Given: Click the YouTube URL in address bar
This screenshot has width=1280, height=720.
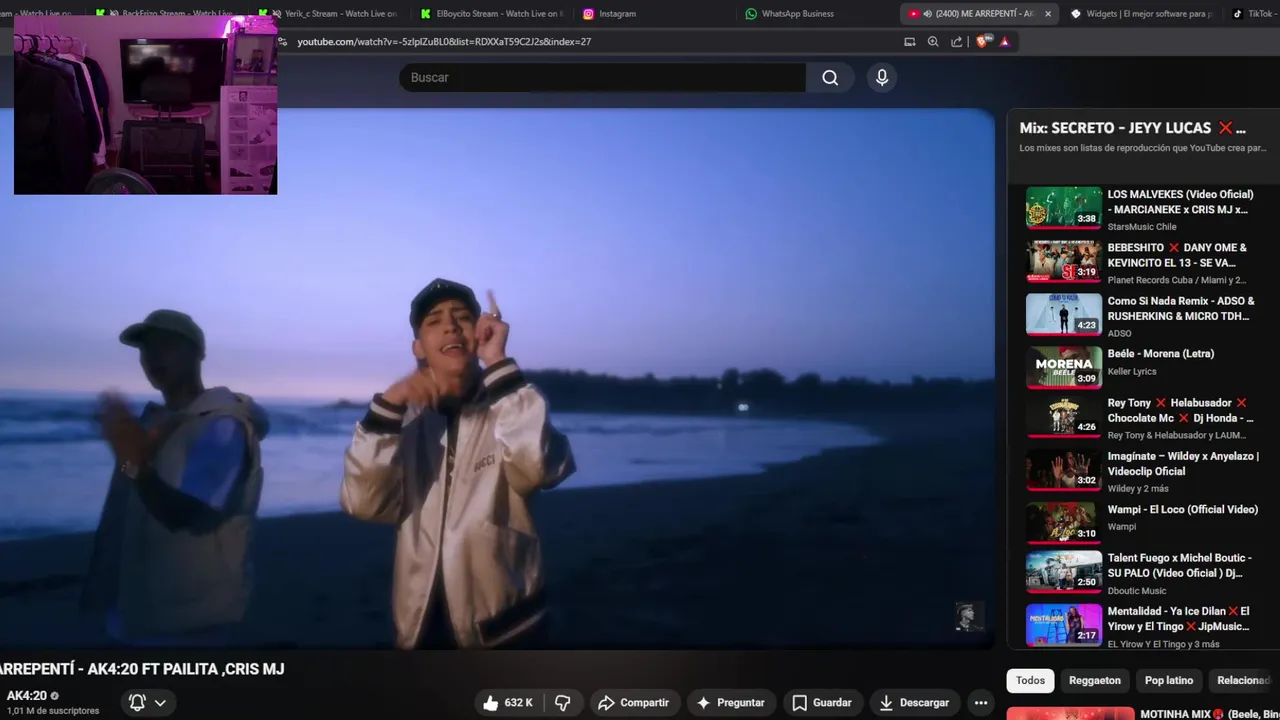Looking at the screenshot, I should point(444,42).
